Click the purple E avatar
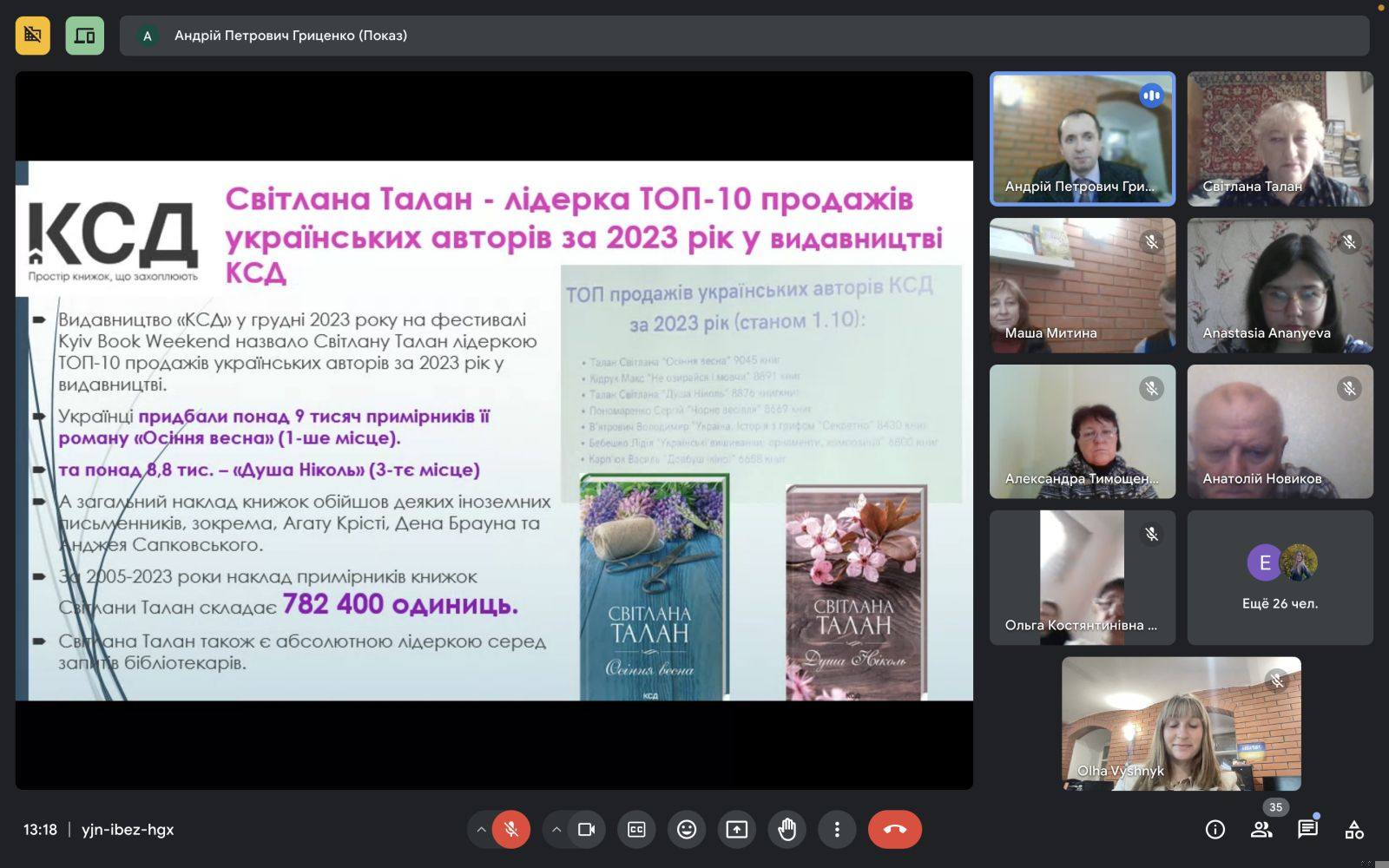This screenshot has width=1389, height=868. 1264,562
